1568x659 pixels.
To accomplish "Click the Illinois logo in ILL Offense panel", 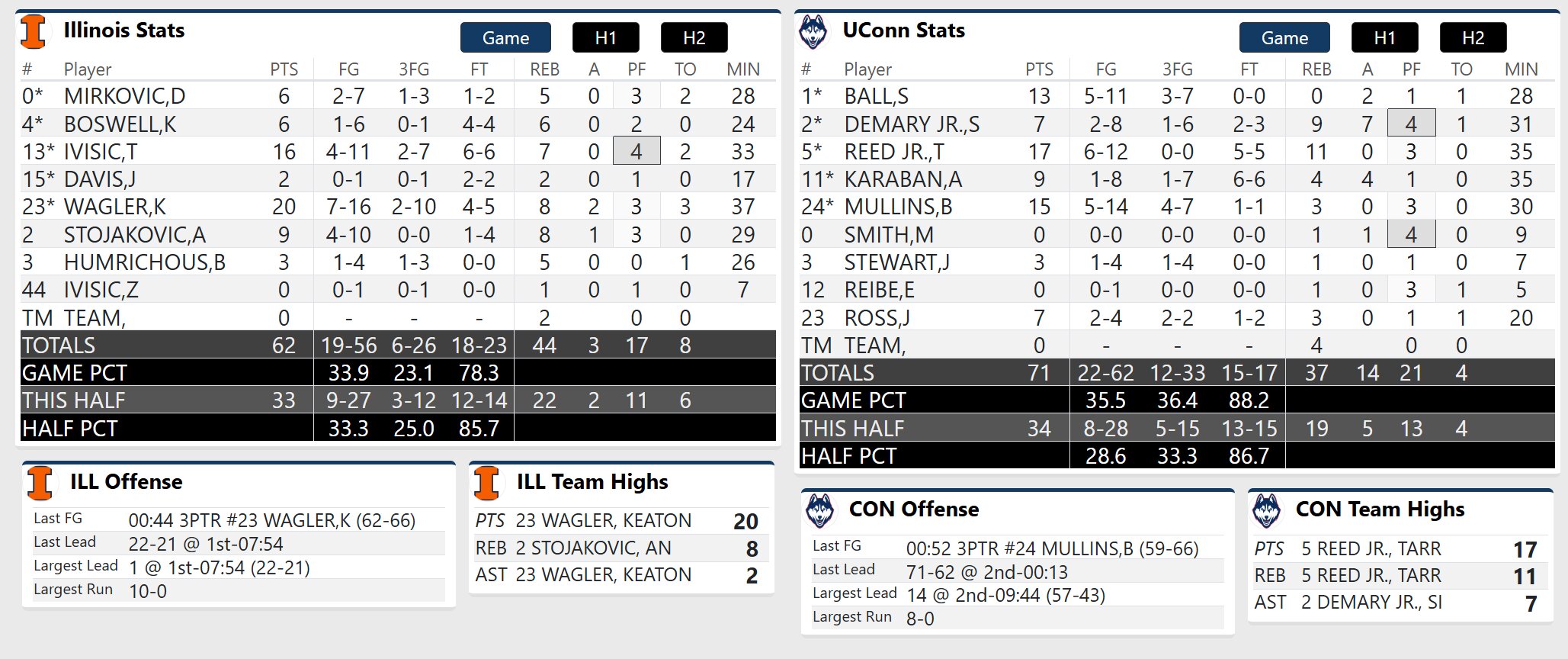I will click(40, 483).
